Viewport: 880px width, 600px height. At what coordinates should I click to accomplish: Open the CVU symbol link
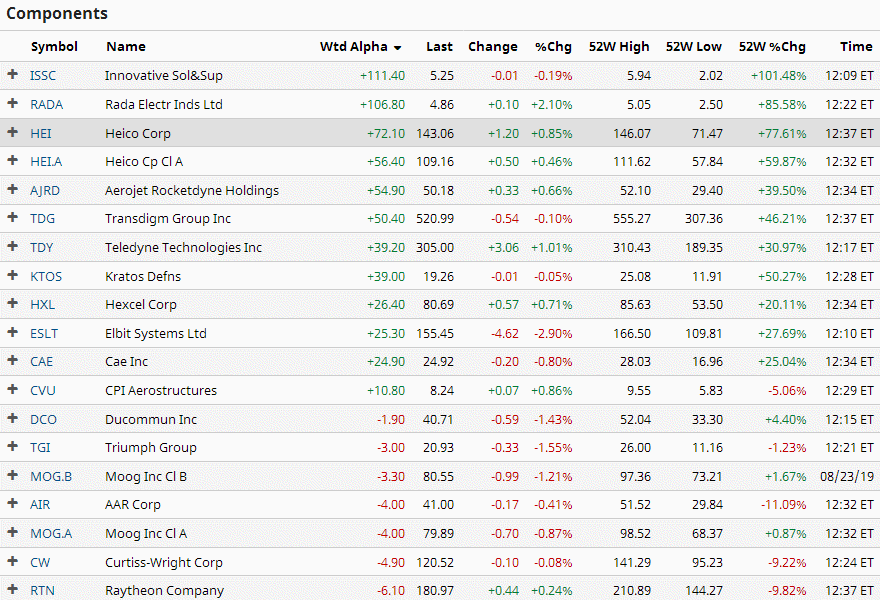[43, 390]
